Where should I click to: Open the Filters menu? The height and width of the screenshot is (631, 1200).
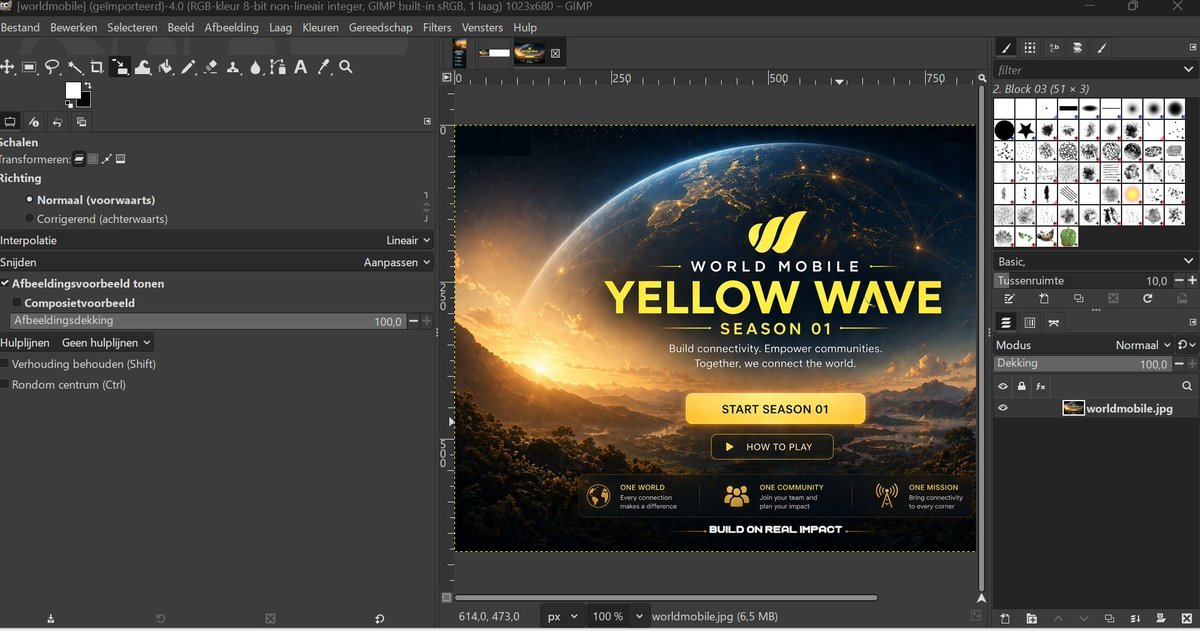[x=437, y=28]
